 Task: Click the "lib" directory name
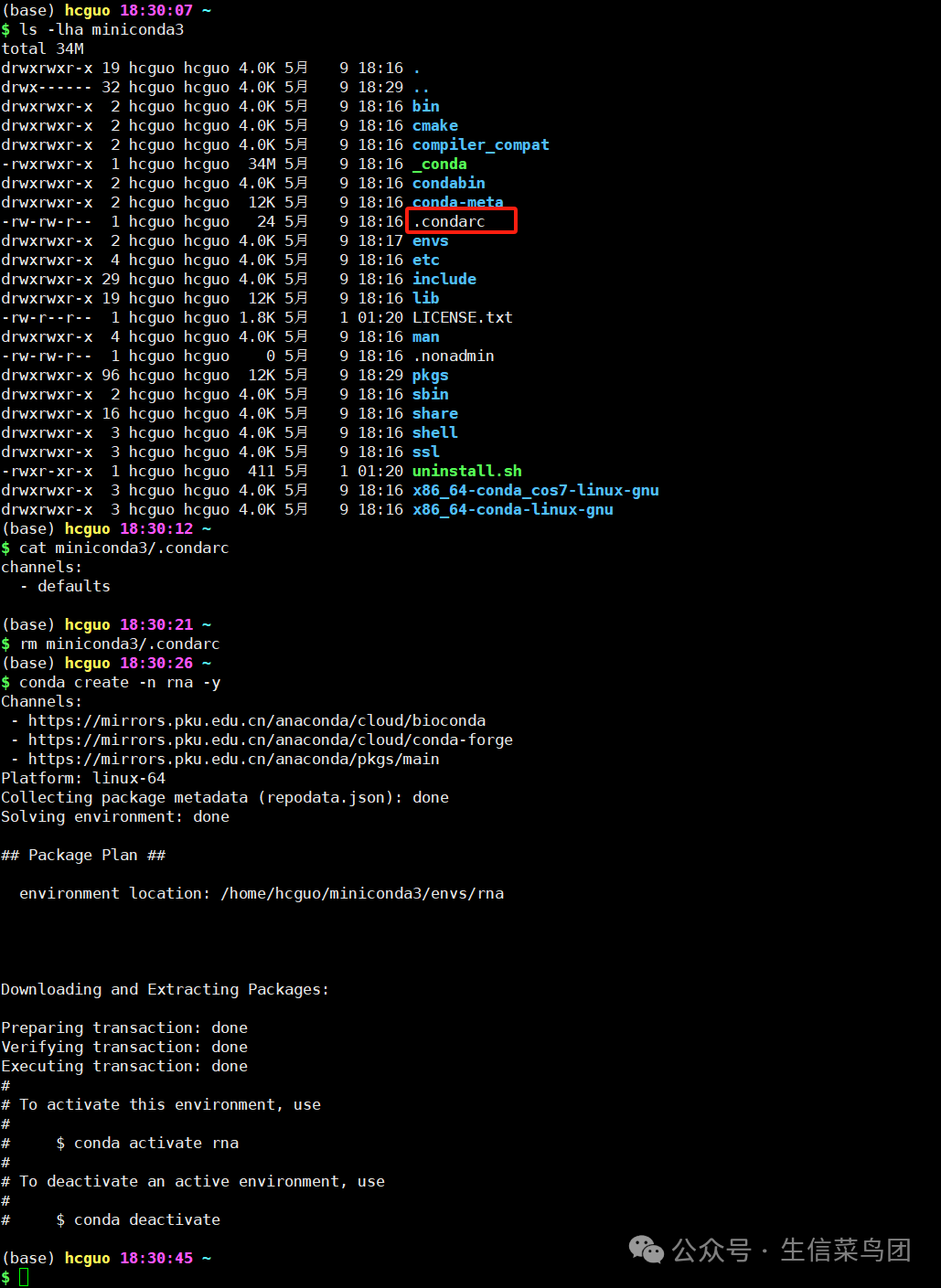pos(426,298)
